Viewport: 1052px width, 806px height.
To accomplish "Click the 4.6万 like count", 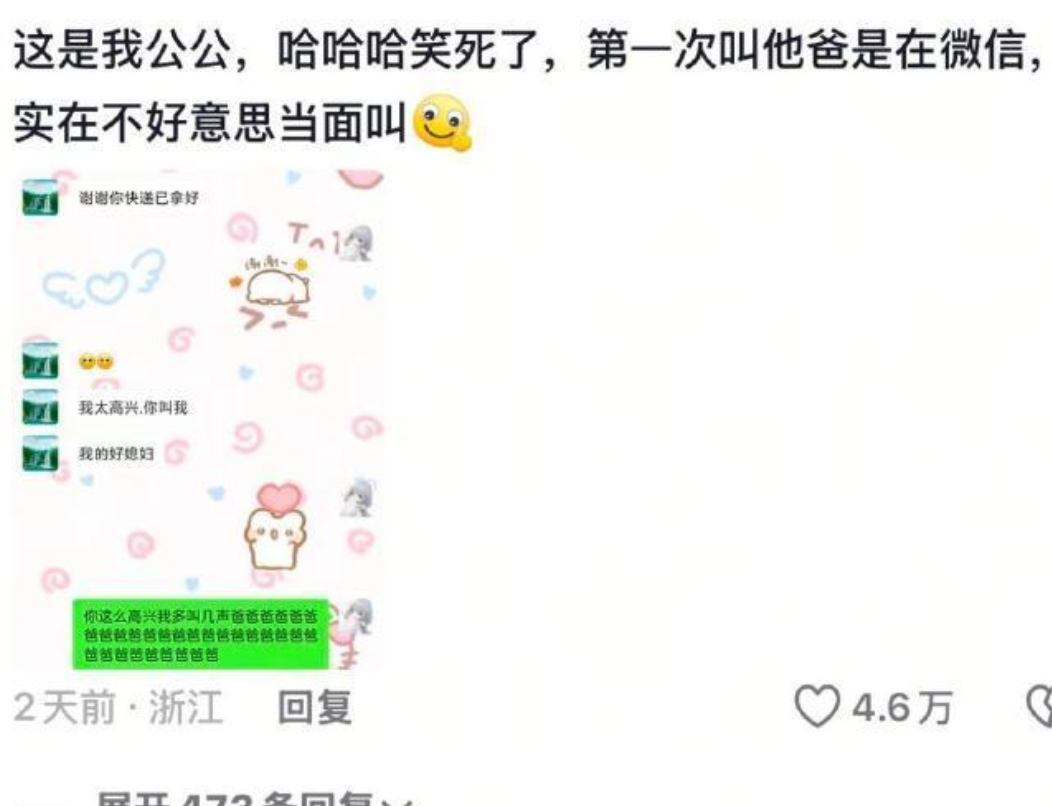I will [901, 707].
